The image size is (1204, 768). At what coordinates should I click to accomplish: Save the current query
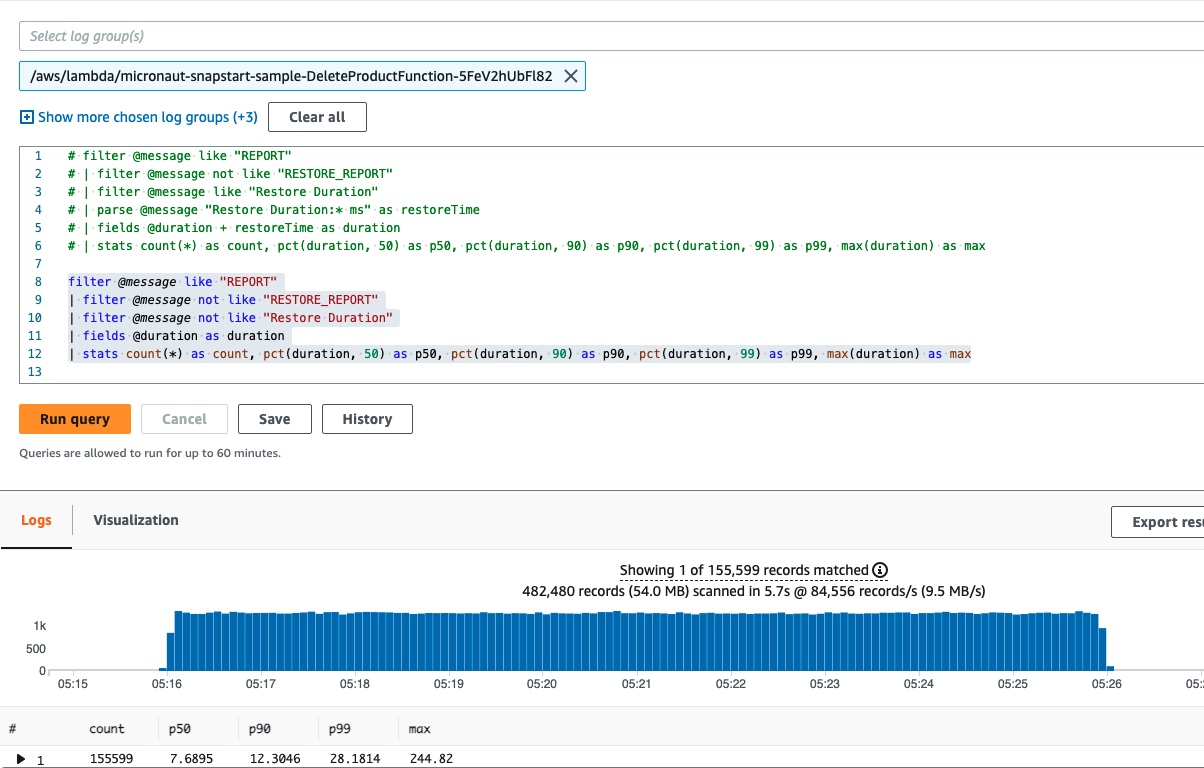275,419
